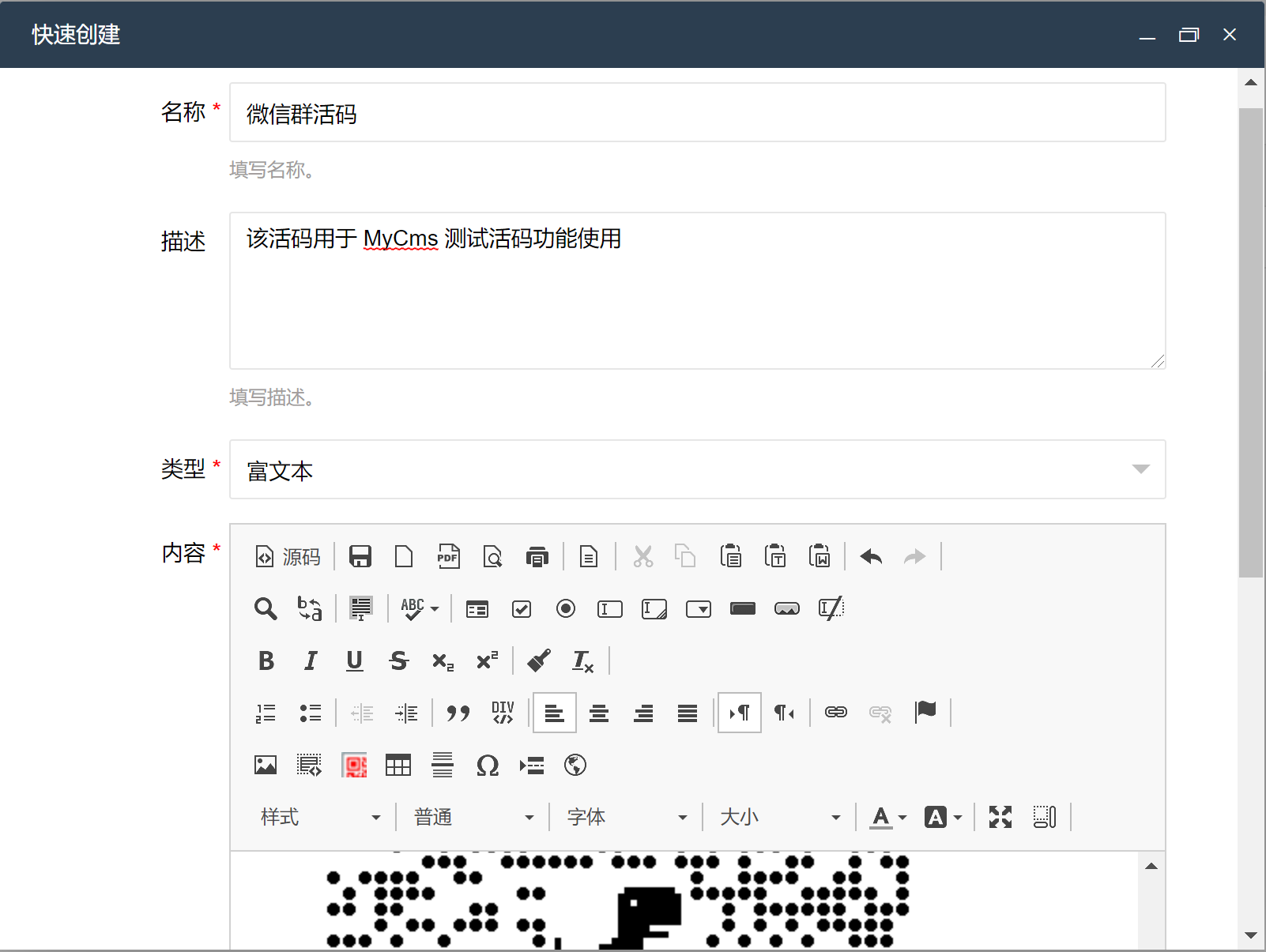Insert a numbered list
Screen dimensions: 1266x952
(266, 713)
